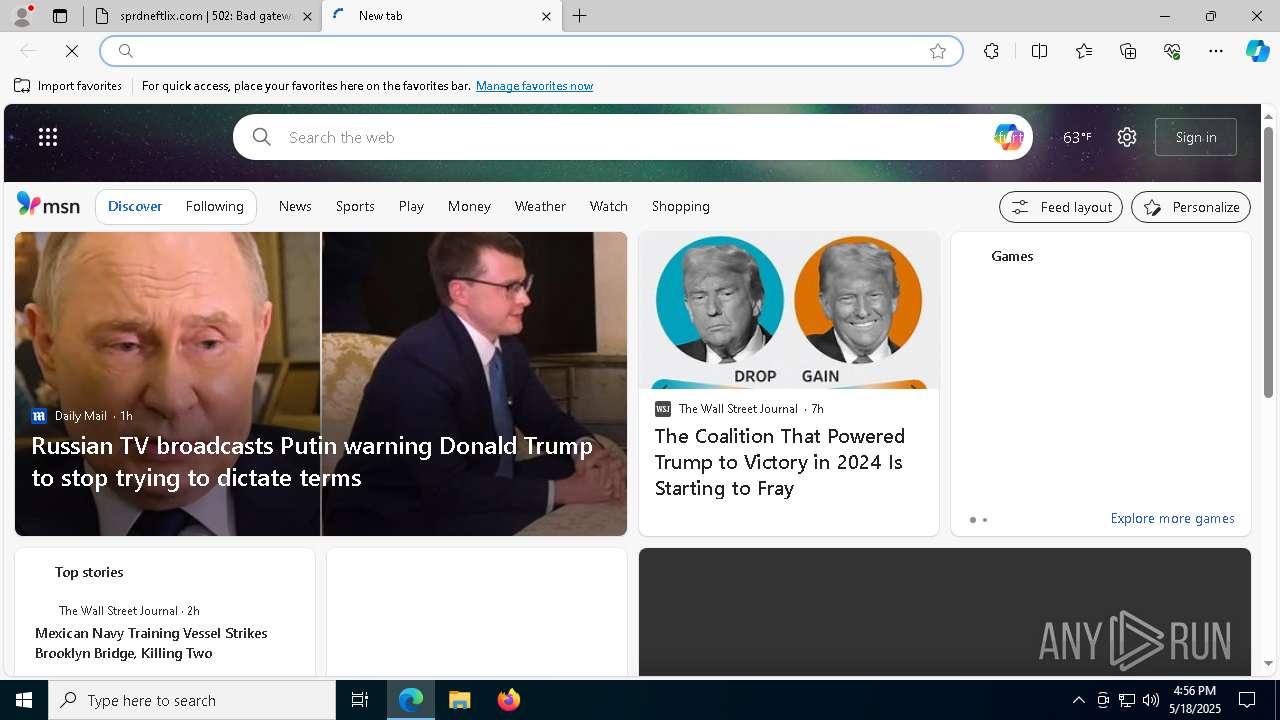
Task: Open page settings gear icon
Action: (1127, 137)
